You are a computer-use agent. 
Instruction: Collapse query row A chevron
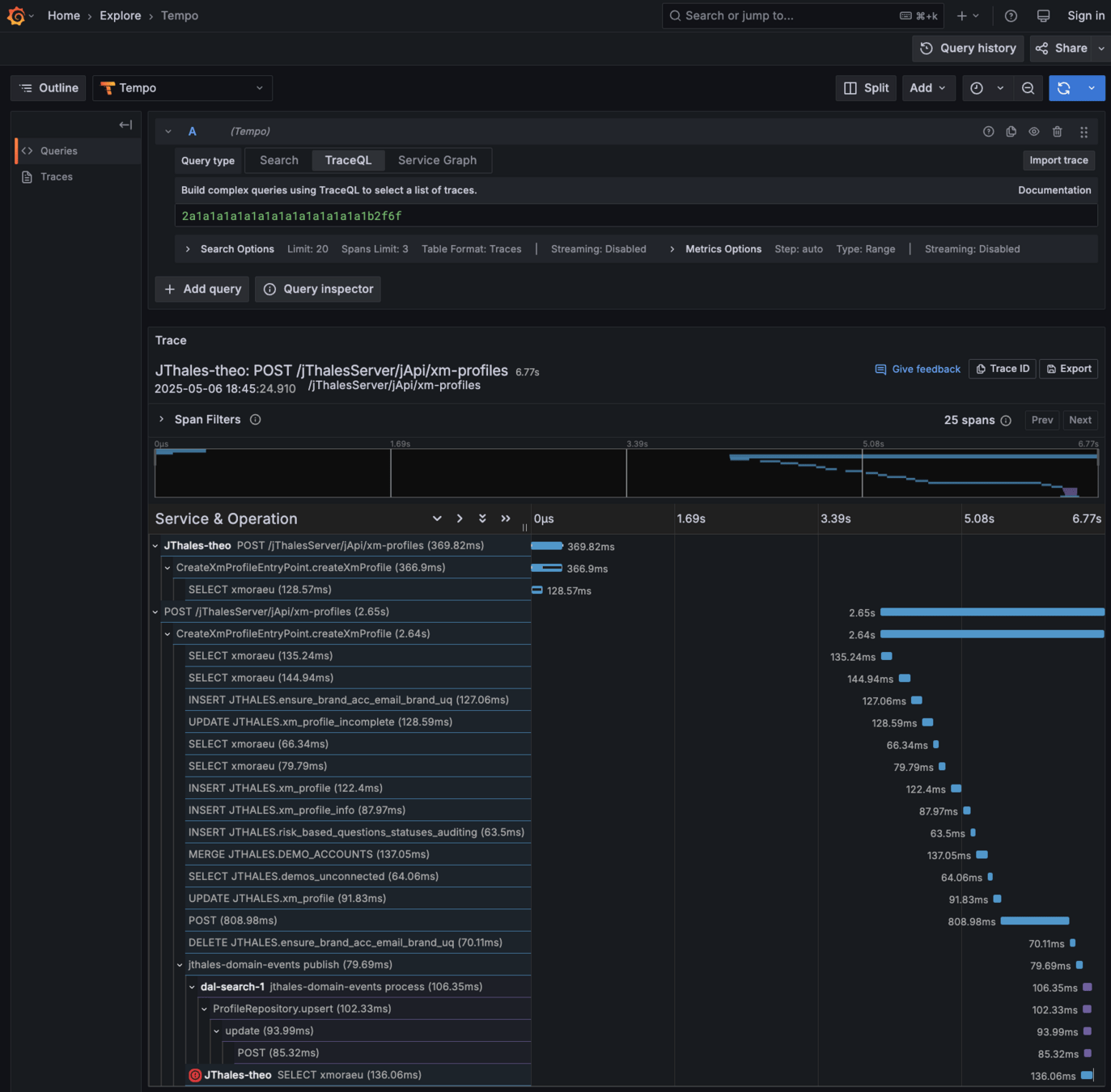pyautogui.click(x=168, y=131)
